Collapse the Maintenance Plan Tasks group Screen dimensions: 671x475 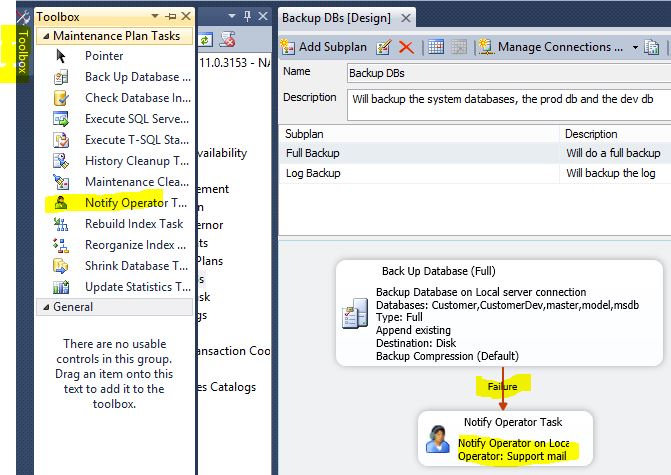coord(43,35)
